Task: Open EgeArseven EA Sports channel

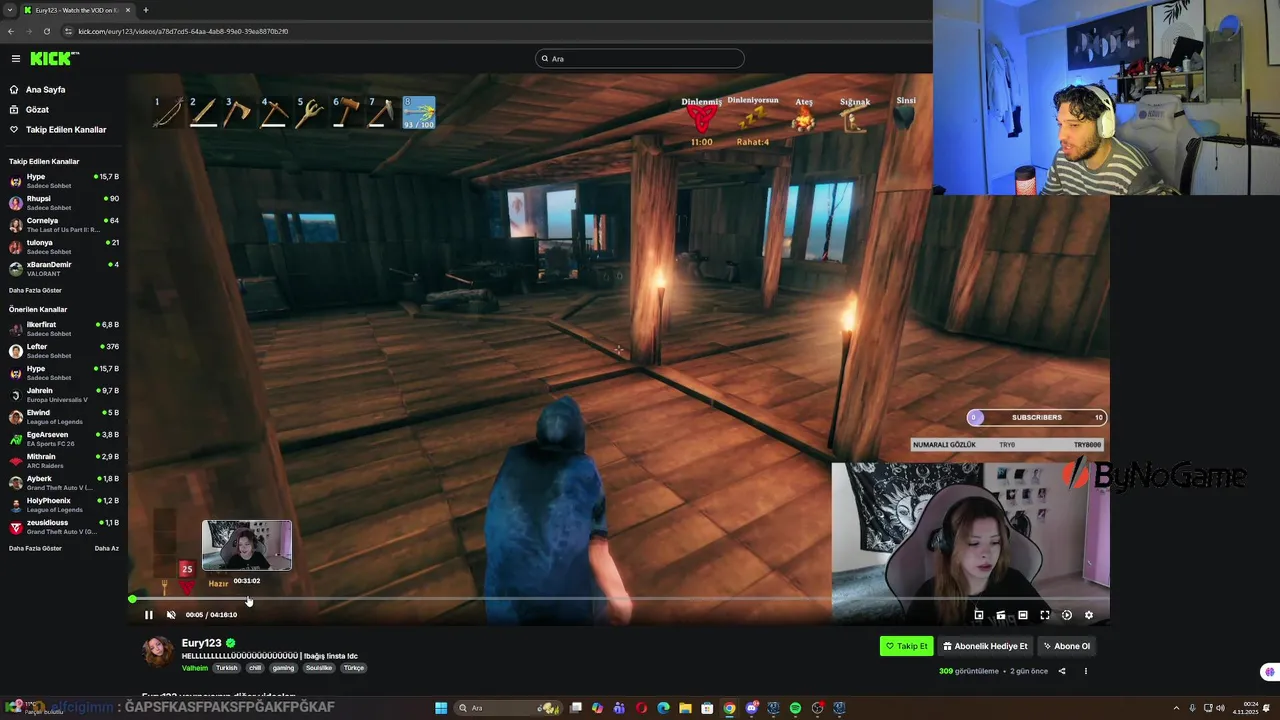Action: click(64, 439)
